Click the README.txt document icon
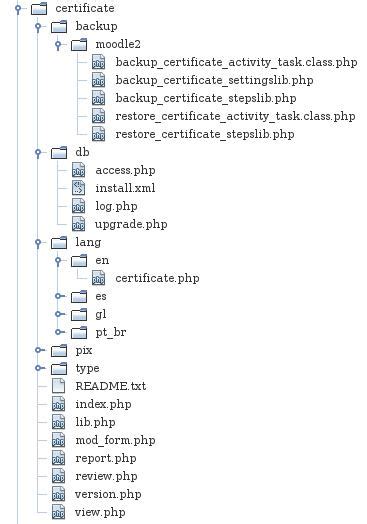 coord(58,386)
